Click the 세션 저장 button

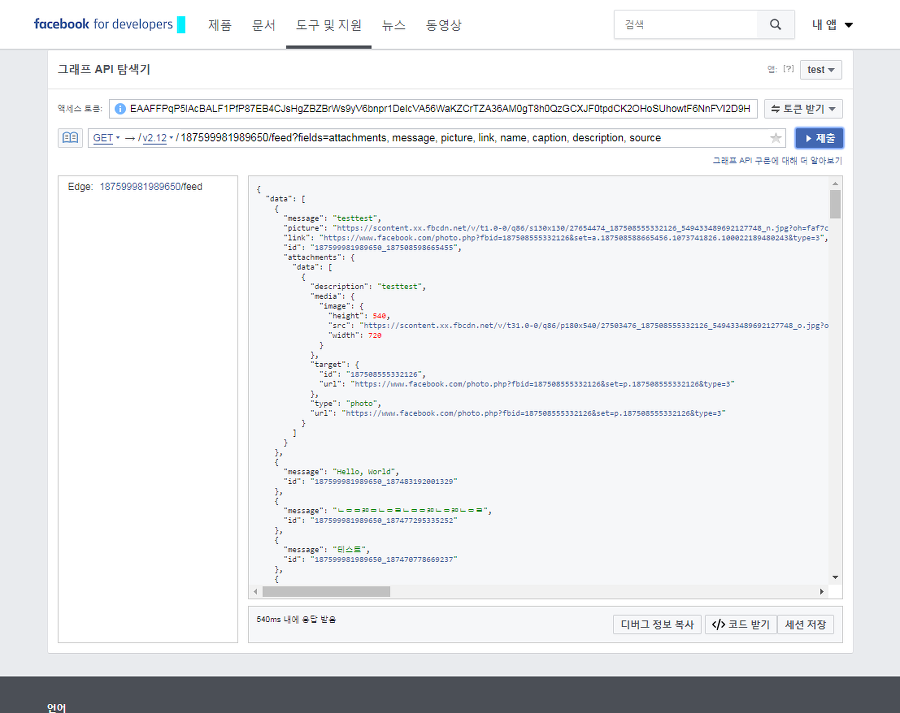click(x=805, y=625)
